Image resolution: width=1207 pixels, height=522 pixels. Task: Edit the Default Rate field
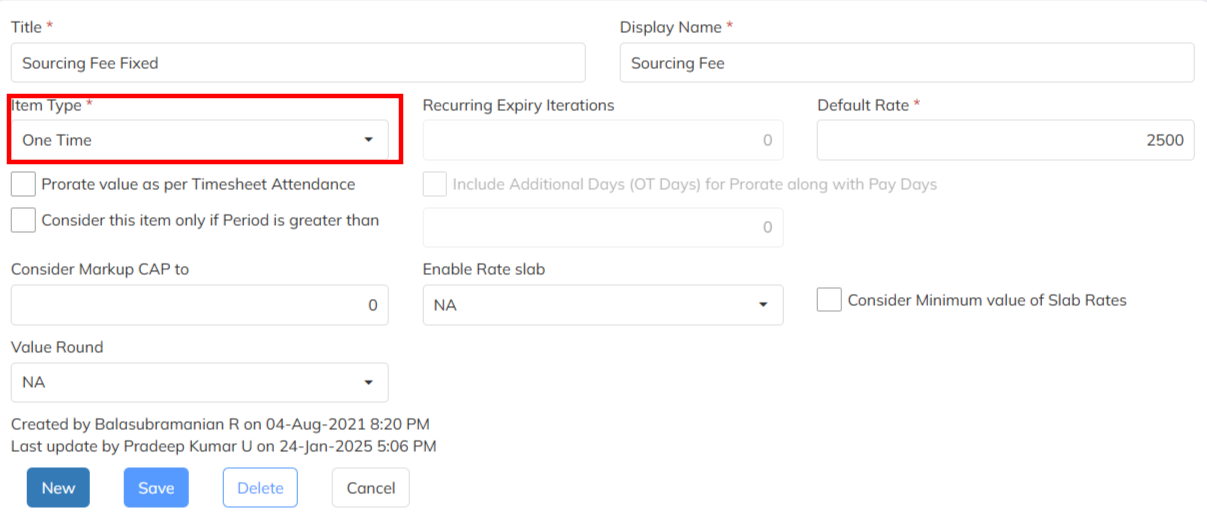point(1005,140)
